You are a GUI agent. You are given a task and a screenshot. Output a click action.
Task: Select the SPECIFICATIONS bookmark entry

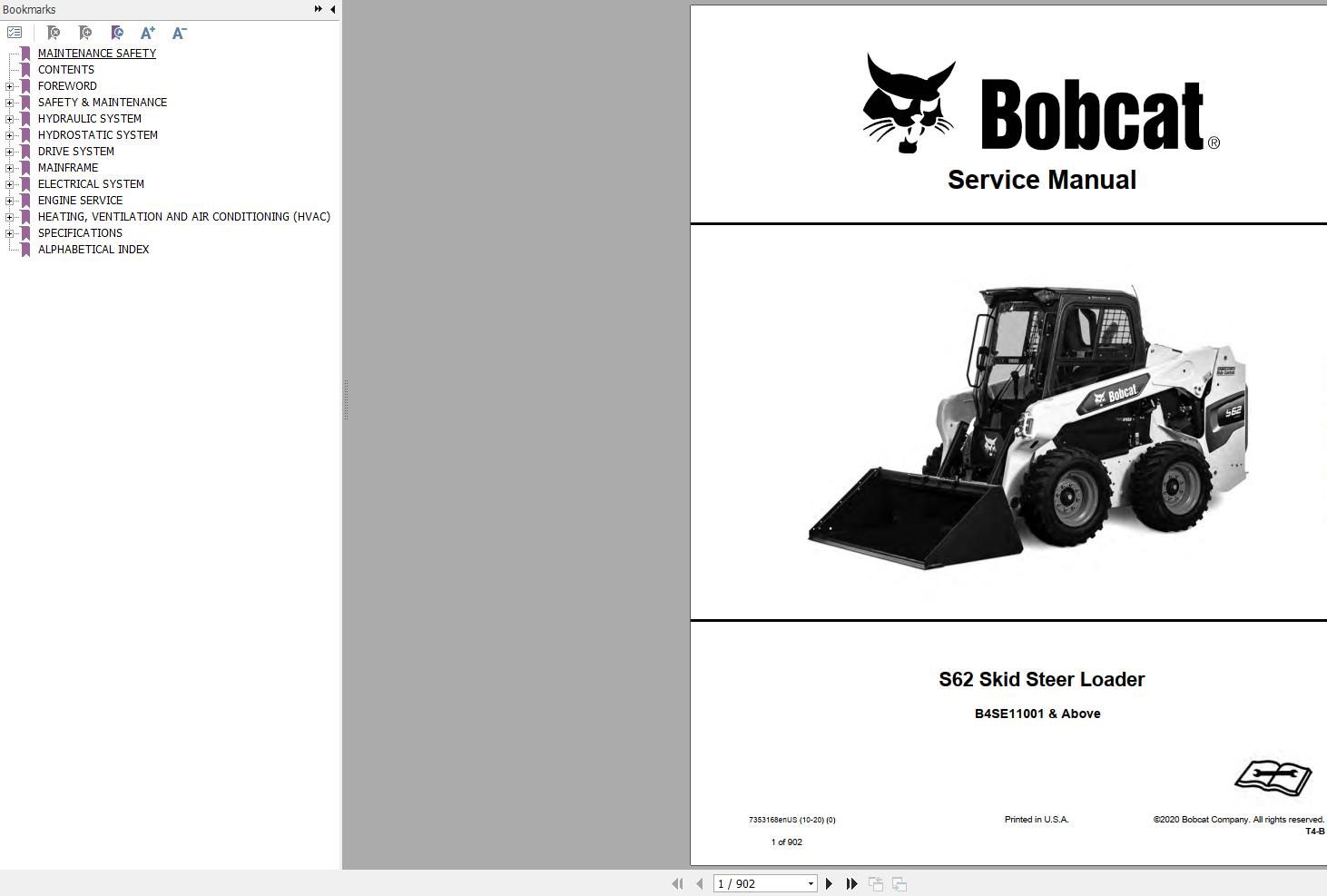point(80,232)
